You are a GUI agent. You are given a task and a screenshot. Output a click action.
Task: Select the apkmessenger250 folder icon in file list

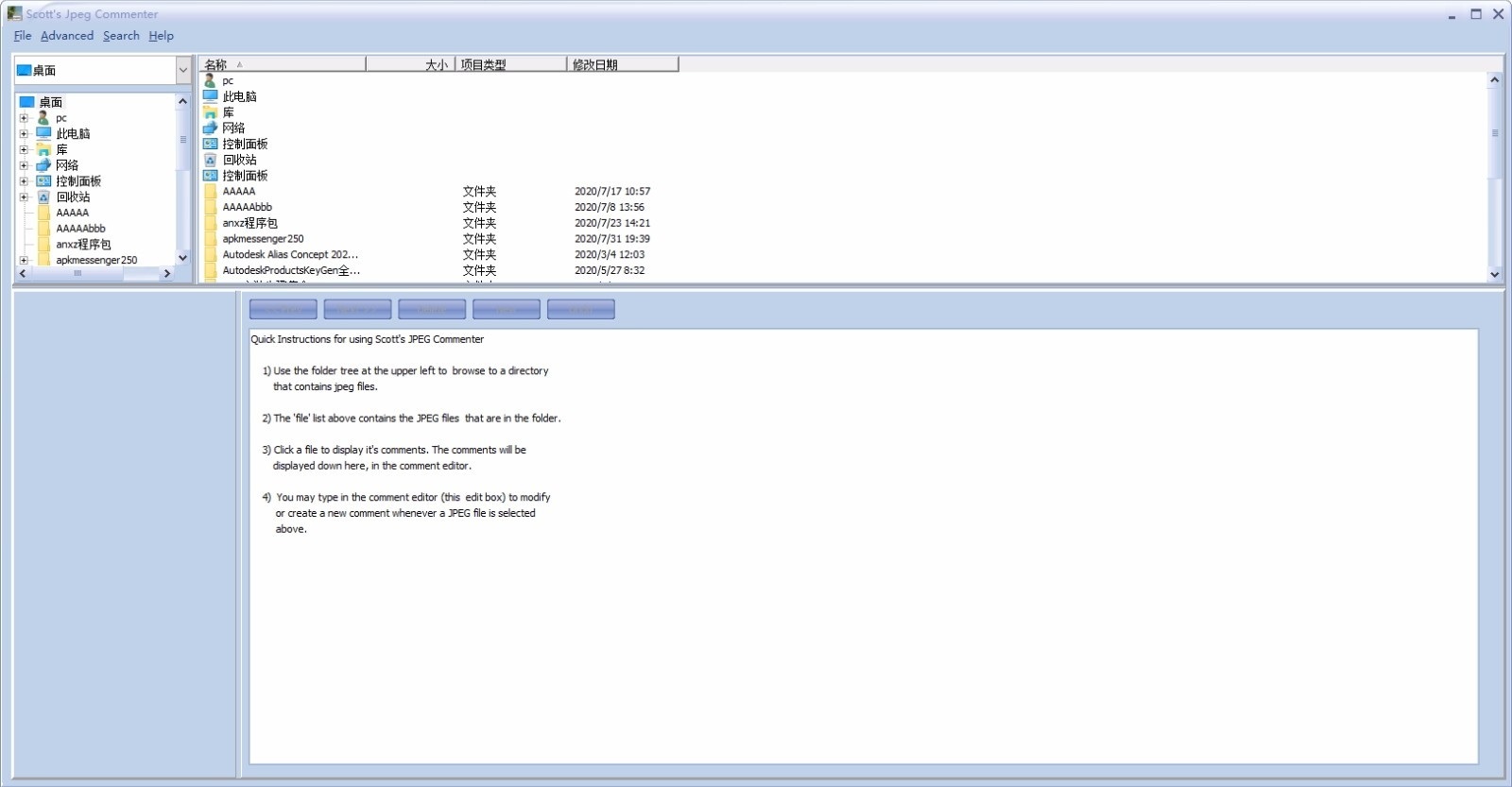point(211,239)
